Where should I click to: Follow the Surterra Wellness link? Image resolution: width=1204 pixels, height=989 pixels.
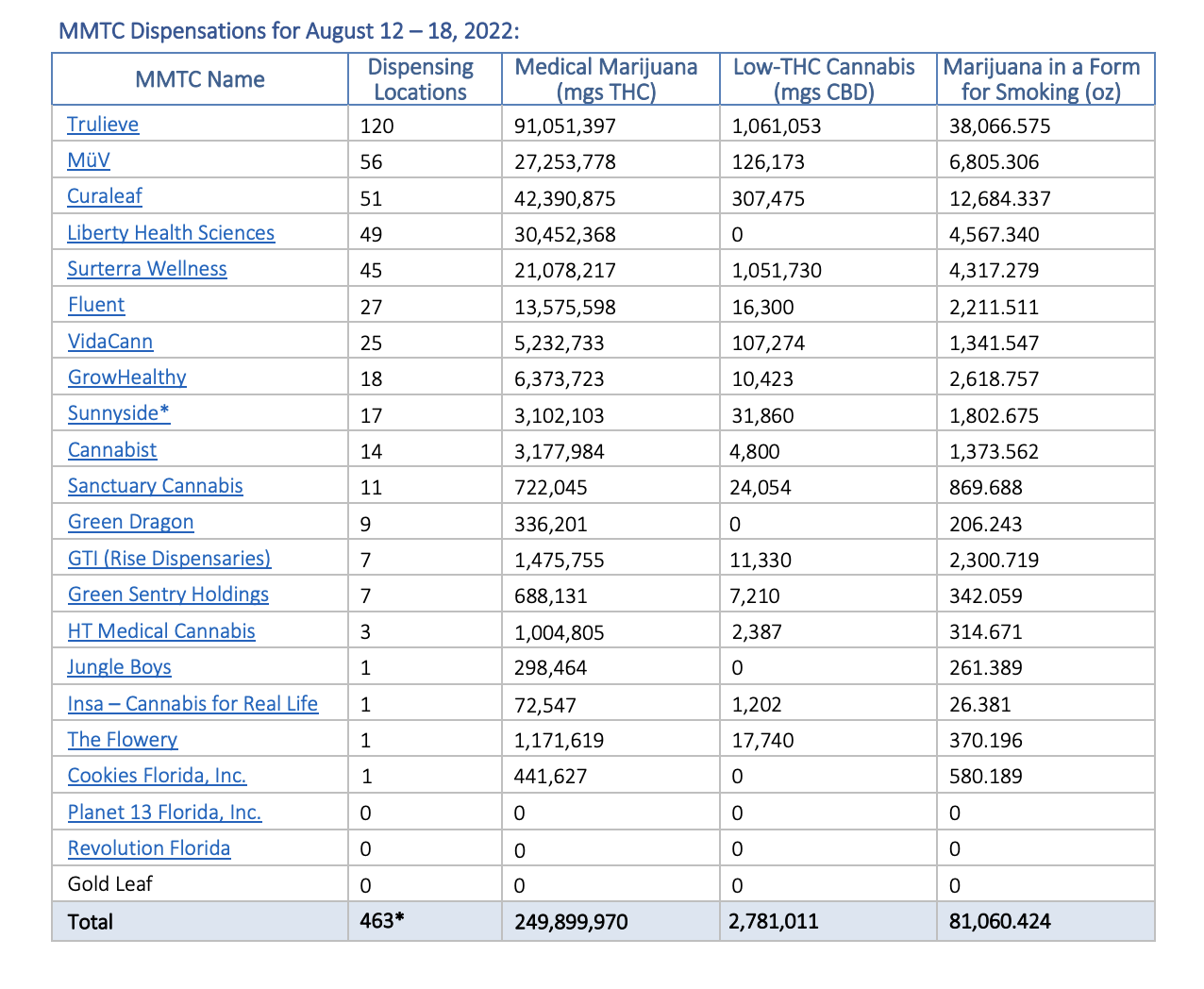click(147, 269)
